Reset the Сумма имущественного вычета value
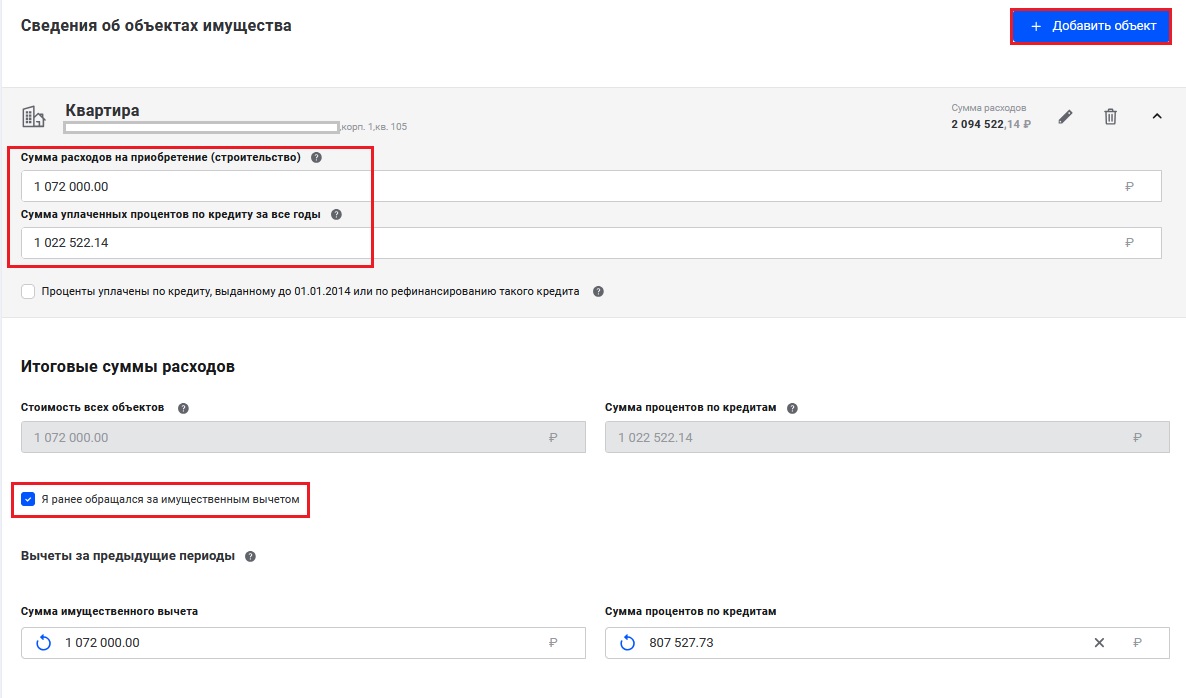1186x698 pixels. (x=43, y=643)
